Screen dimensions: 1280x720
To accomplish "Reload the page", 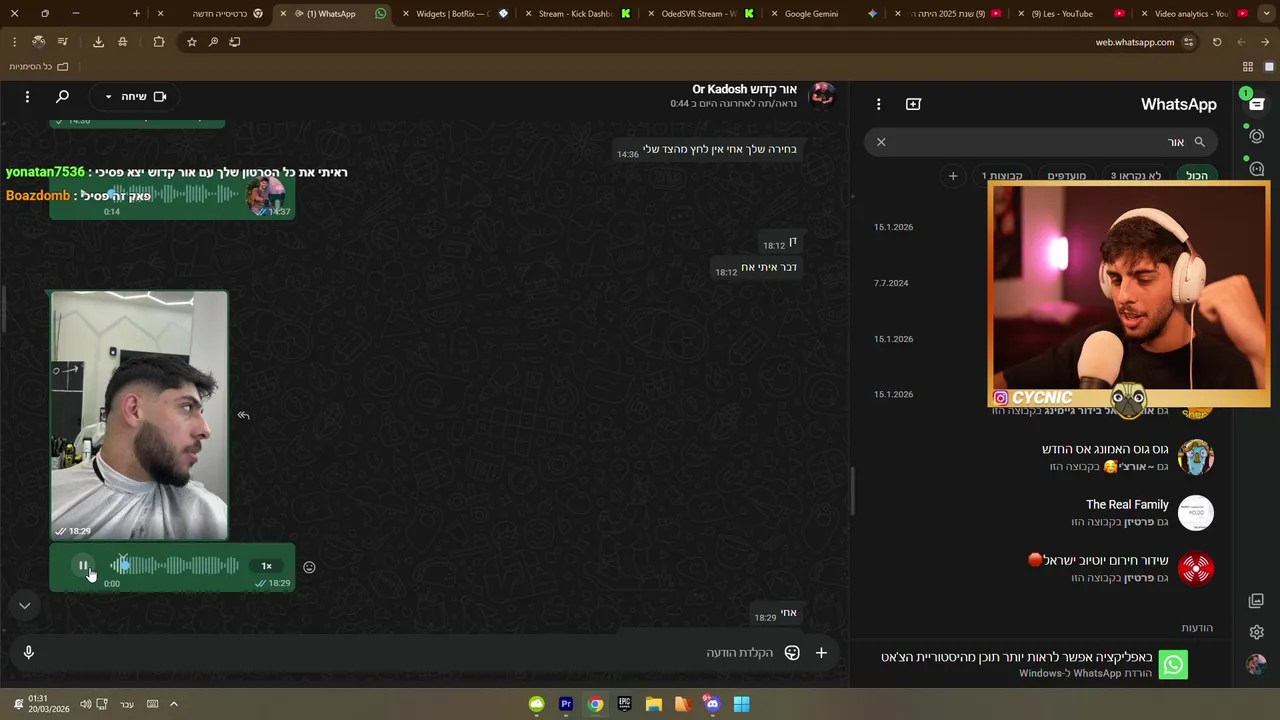I will tap(1217, 42).
